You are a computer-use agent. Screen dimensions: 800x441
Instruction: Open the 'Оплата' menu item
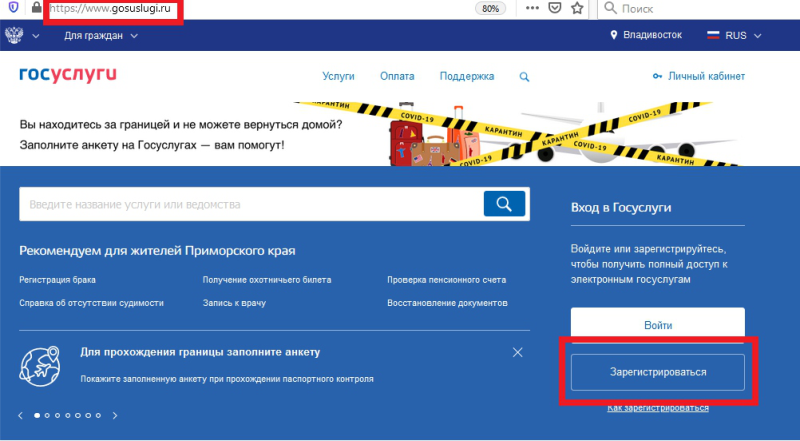396,76
